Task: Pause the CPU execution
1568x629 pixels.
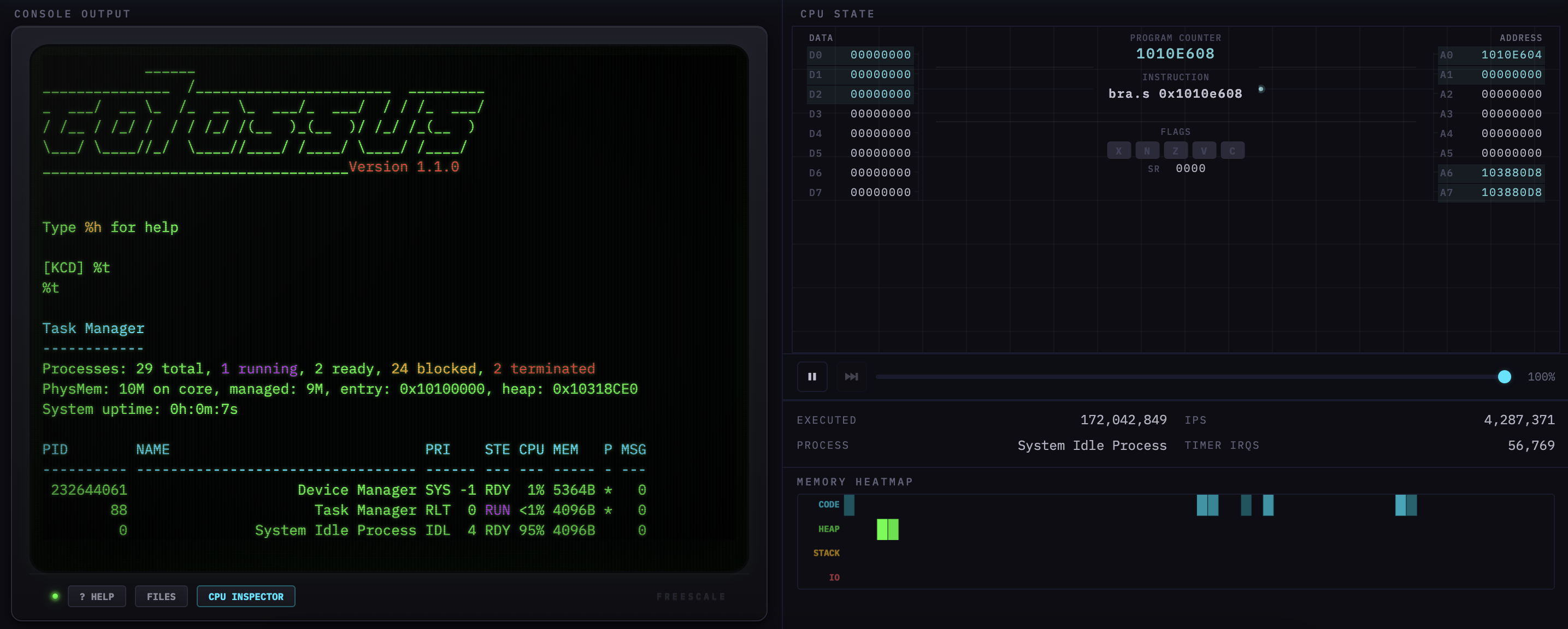Action: (812, 377)
